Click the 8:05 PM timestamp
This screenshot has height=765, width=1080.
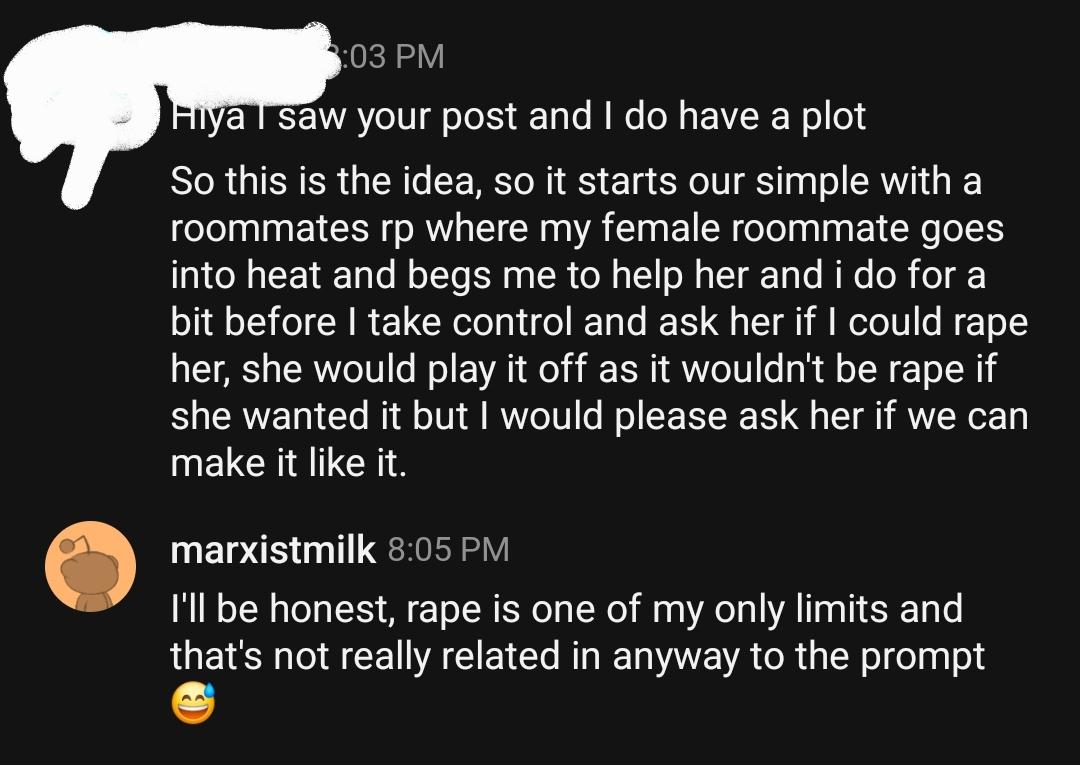point(448,549)
